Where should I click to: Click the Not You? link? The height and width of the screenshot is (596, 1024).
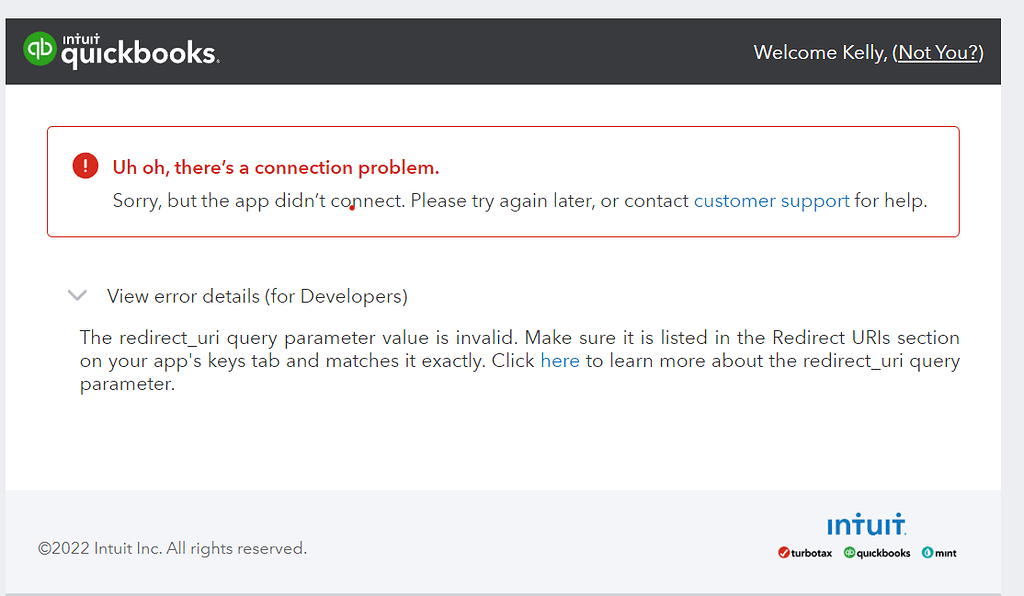point(938,52)
